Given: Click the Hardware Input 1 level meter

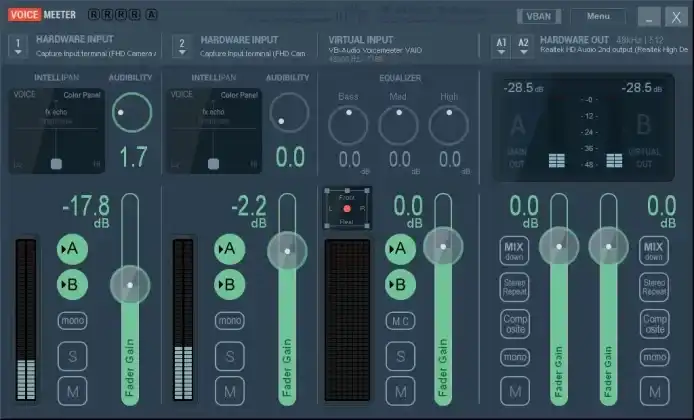Looking at the screenshot, I should tap(26, 320).
